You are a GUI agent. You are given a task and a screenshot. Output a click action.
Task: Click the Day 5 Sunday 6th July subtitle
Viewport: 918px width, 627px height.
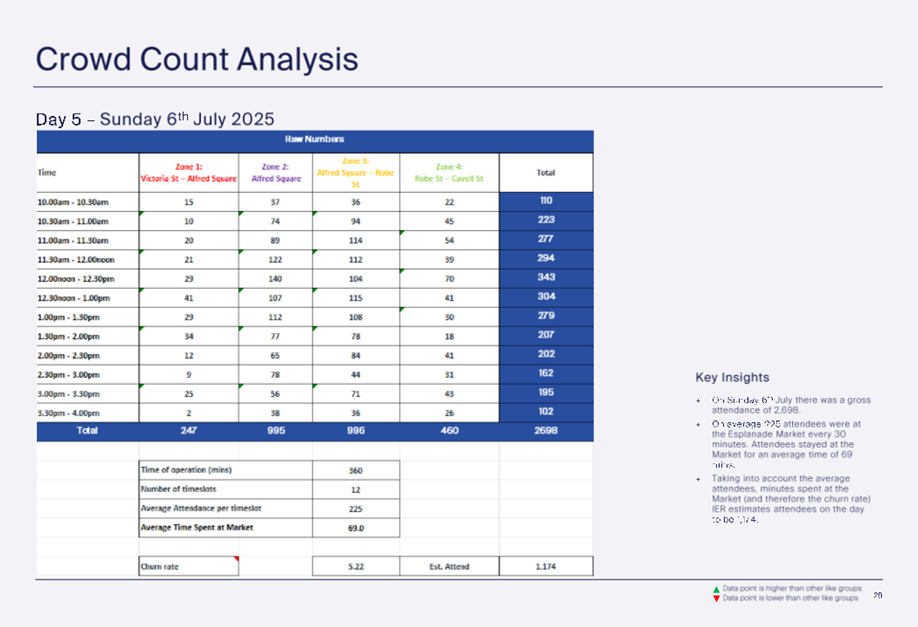coord(155,119)
